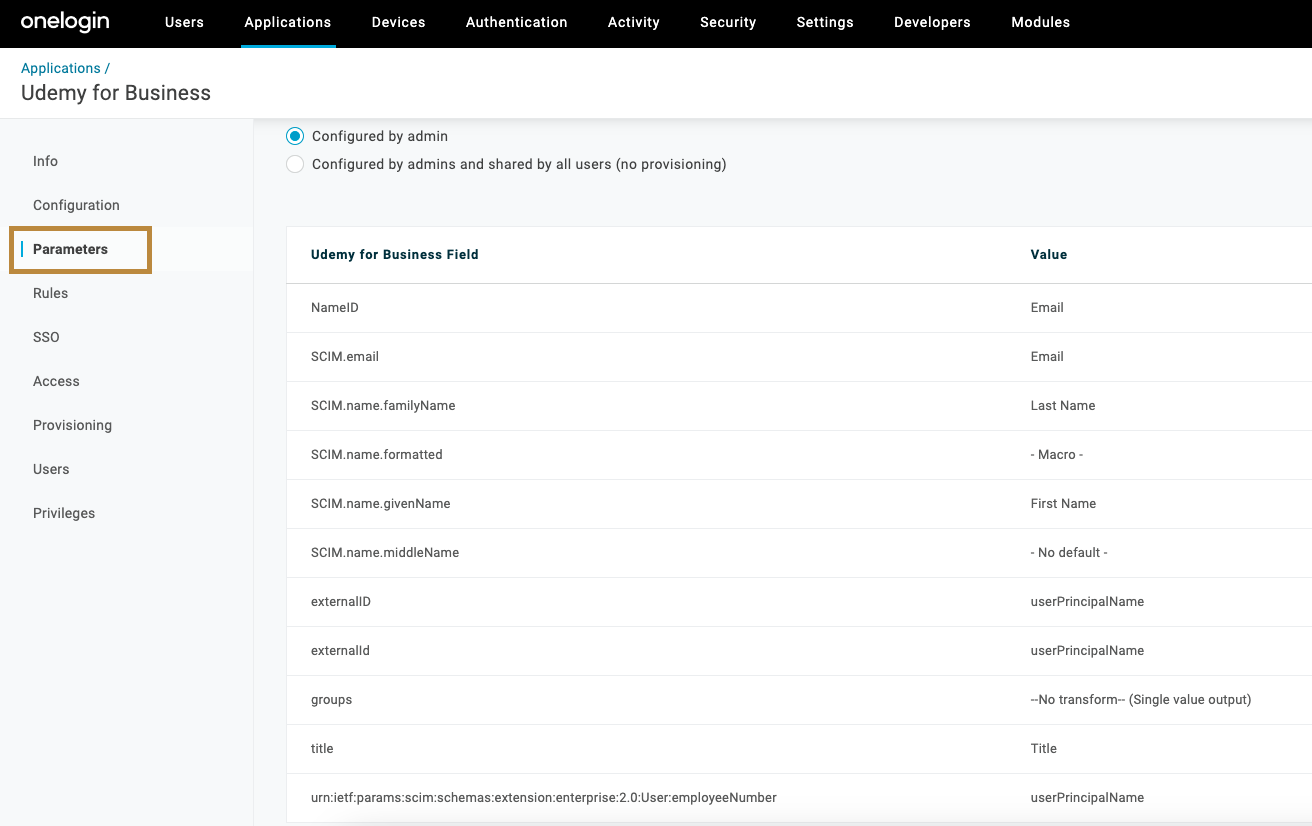Open the Developers menu

931,22
